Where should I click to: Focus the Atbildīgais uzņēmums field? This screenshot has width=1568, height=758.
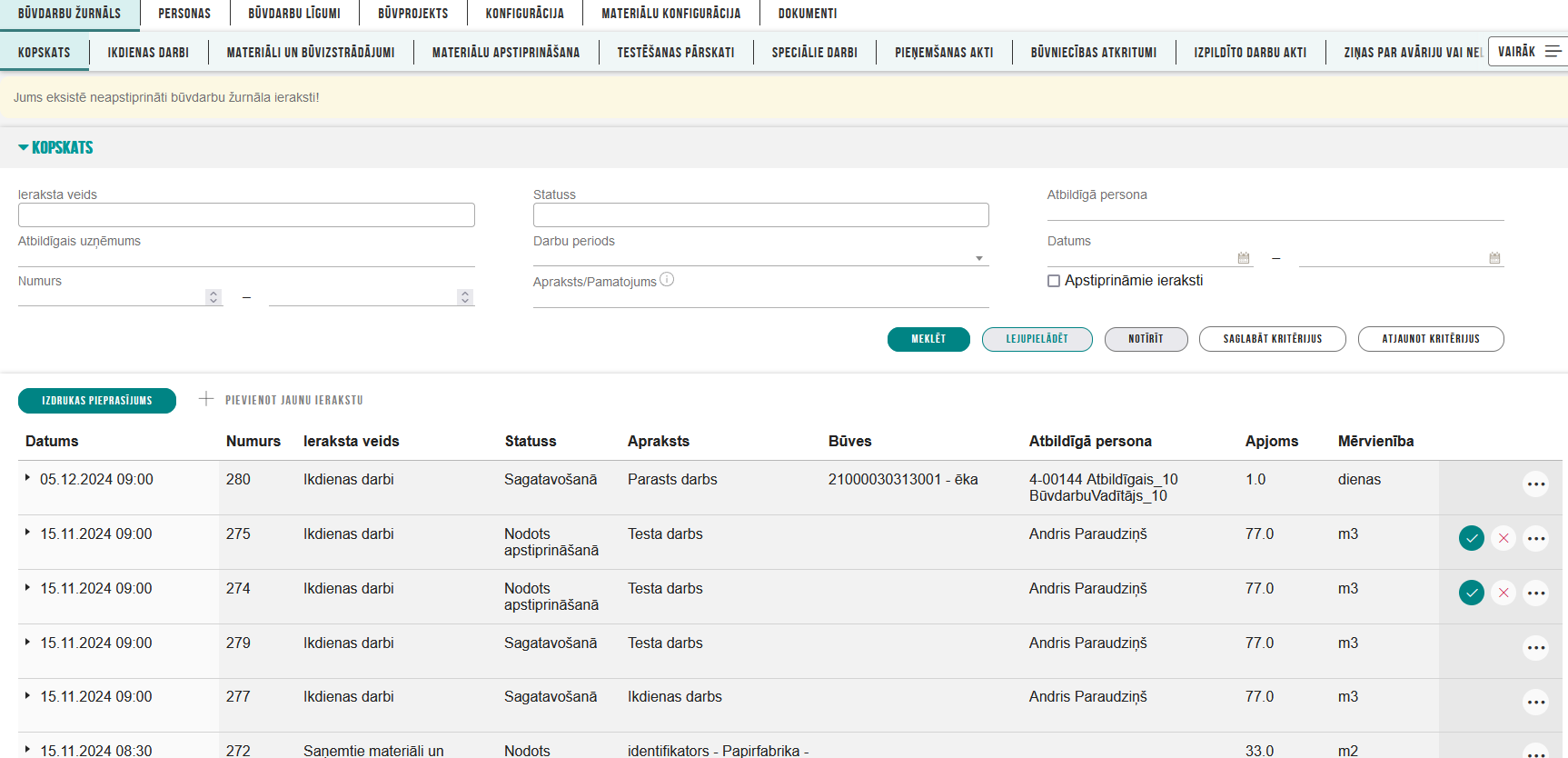[246, 258]
